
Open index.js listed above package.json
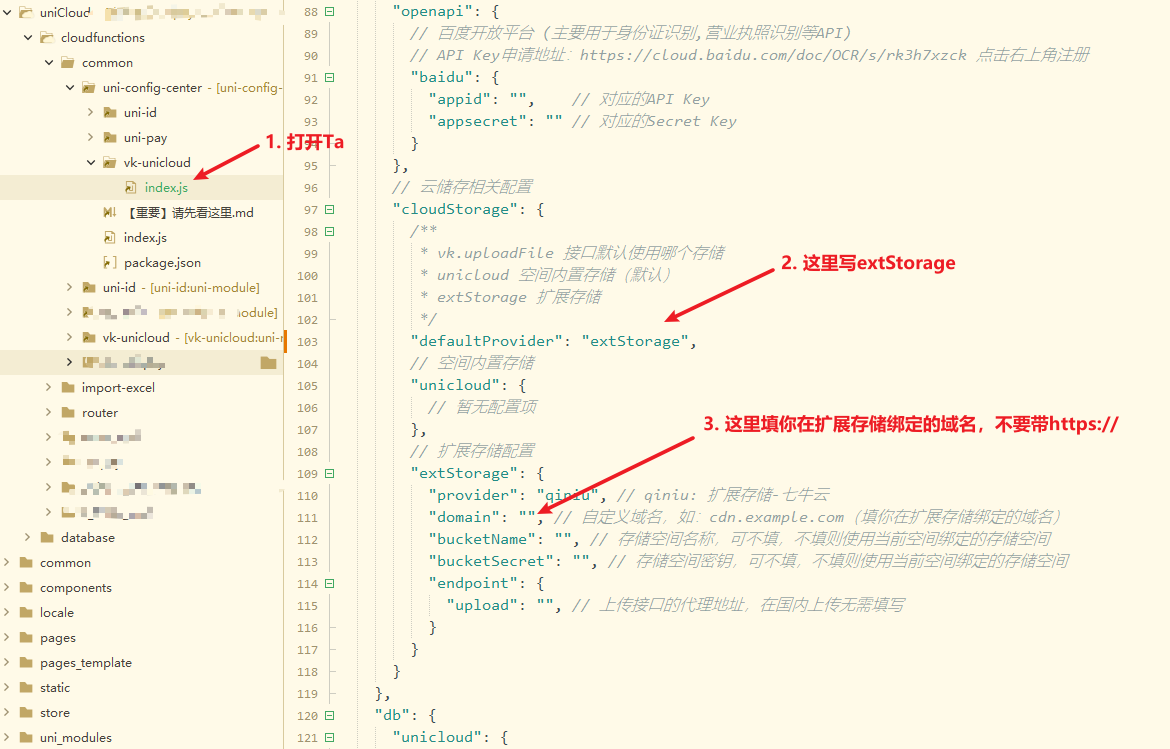tap(145, 238)
